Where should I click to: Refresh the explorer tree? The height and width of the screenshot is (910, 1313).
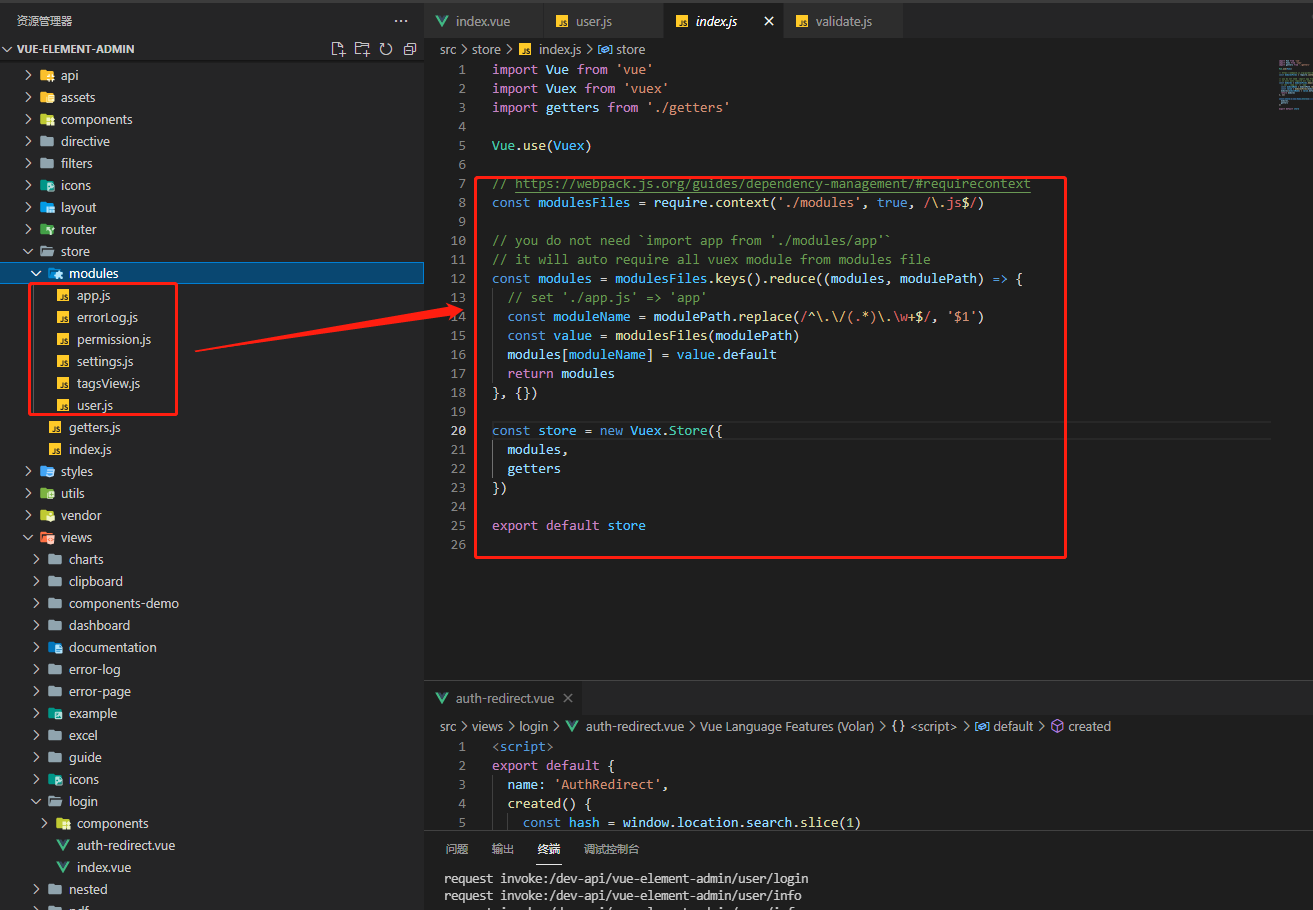386,49
